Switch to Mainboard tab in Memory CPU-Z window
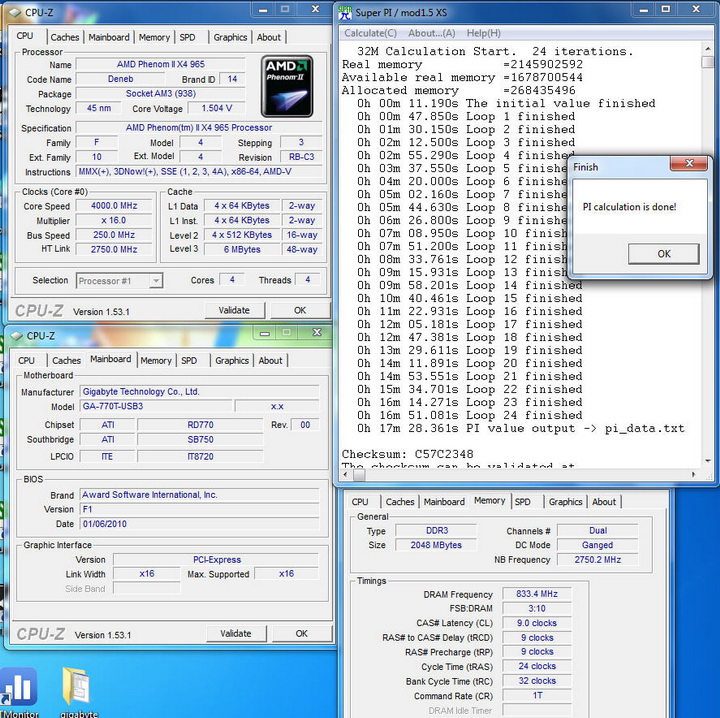 pos(444,502)
